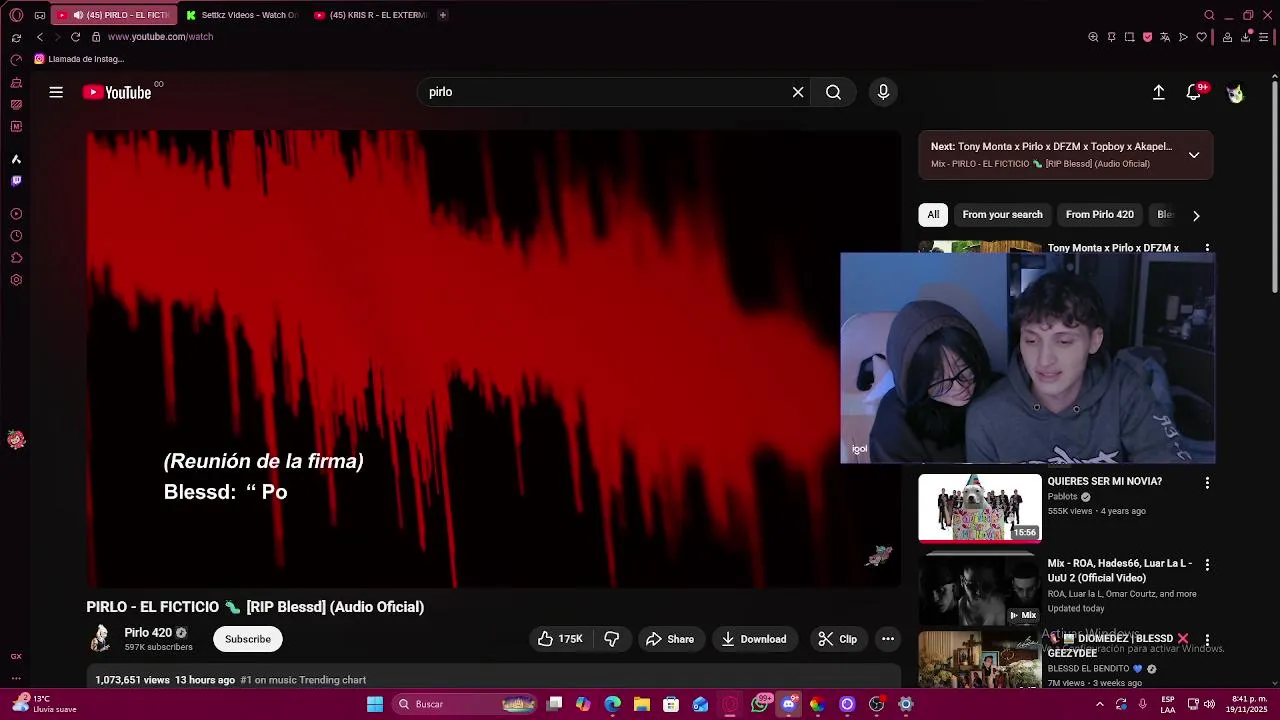Open the YouTube guide hamburger menu
Image resolution: width=1280 pixels, height=720 pixels.
[56, 92]
